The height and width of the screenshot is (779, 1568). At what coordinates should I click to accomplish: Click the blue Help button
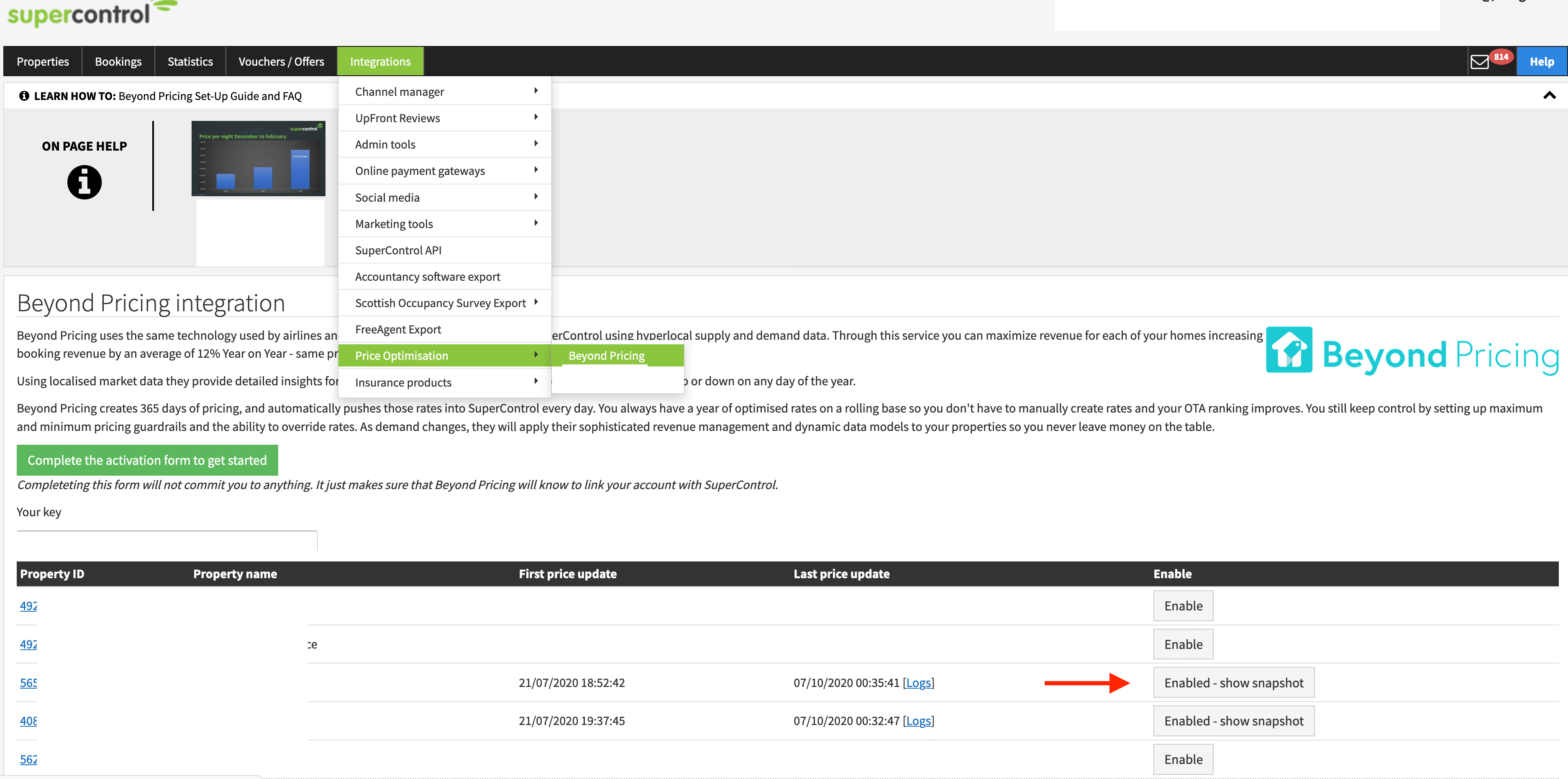(1541, 61)
